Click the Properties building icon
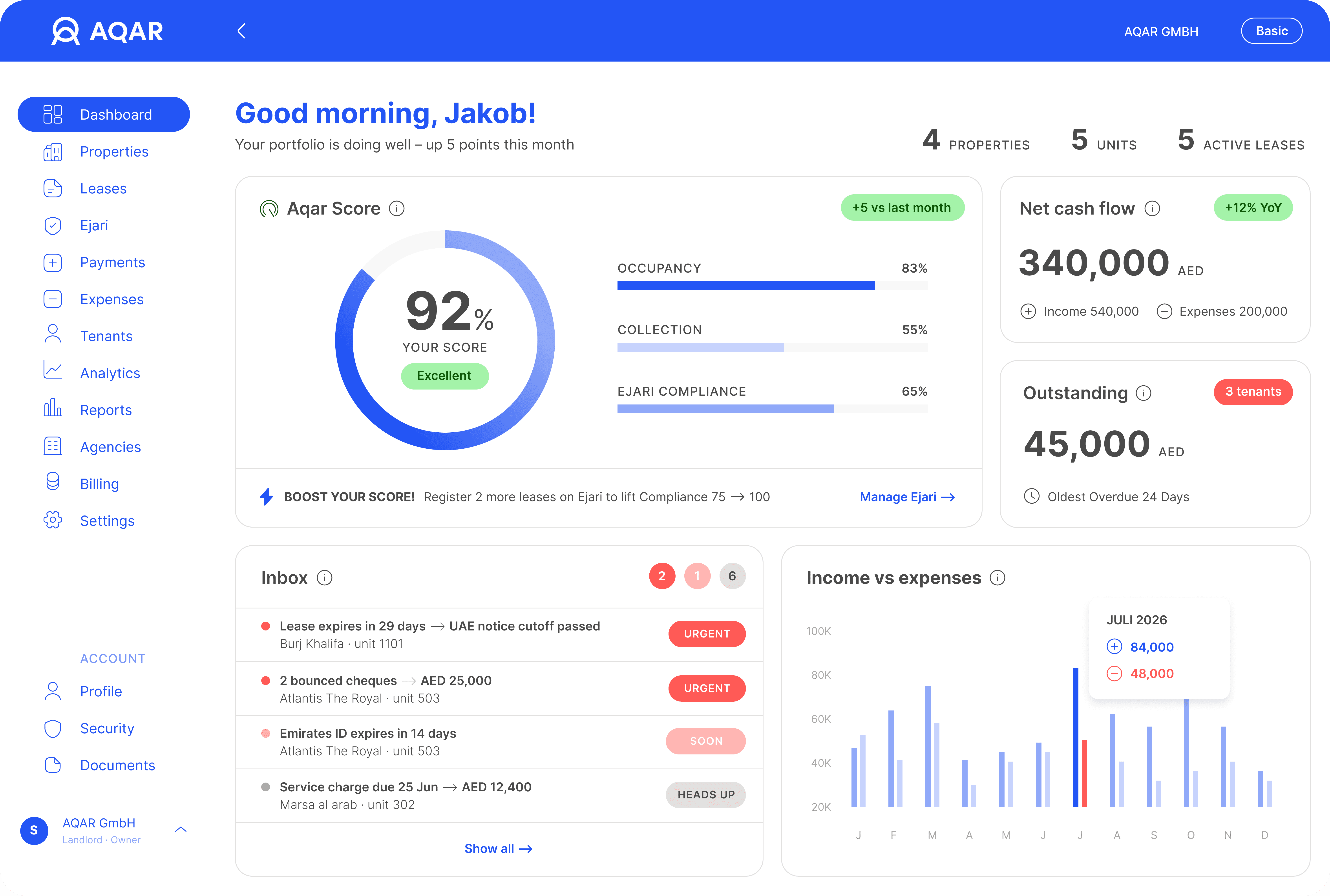Viewport: 1330px width, 896px height. click(53, 151)
